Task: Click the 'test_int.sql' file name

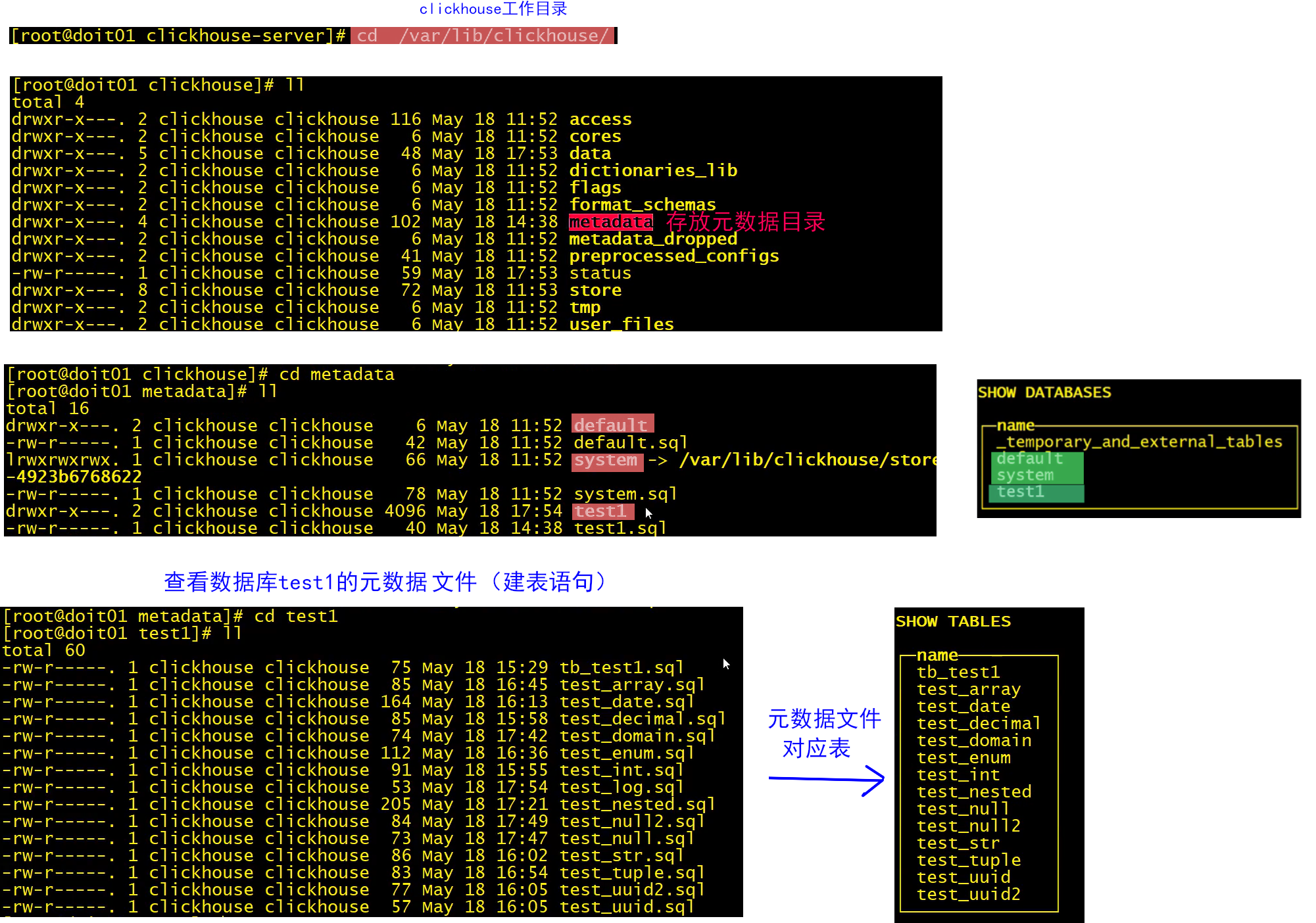Action: [621, 770]
